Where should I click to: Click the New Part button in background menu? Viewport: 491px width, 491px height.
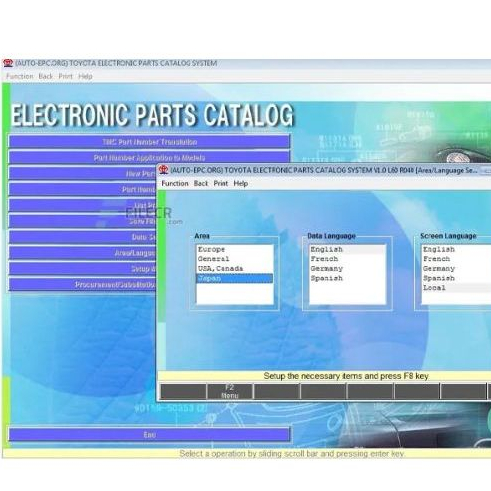click(x=82, y=174)
